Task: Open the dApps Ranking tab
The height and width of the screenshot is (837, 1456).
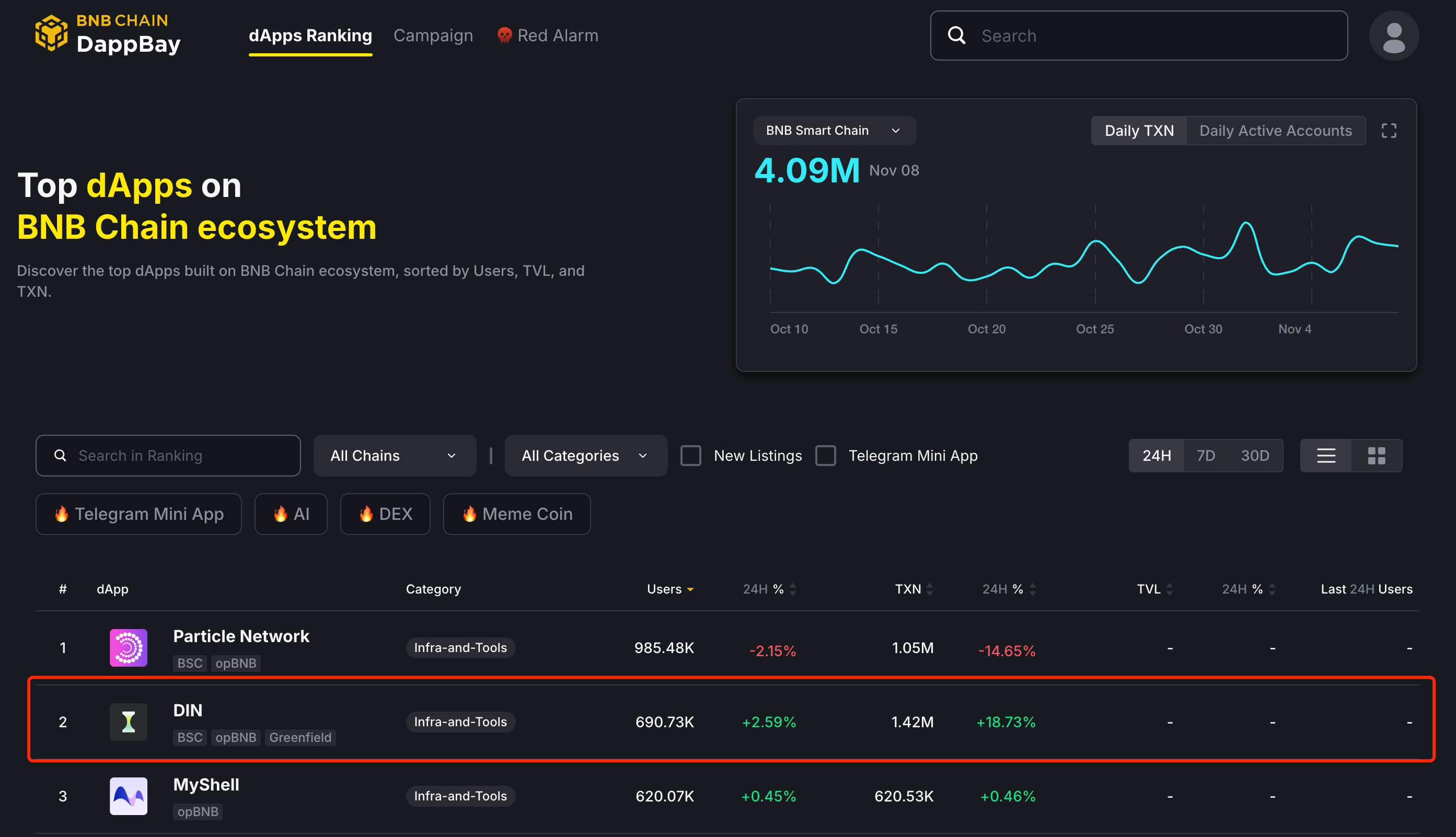Action: tap(310, 36)
